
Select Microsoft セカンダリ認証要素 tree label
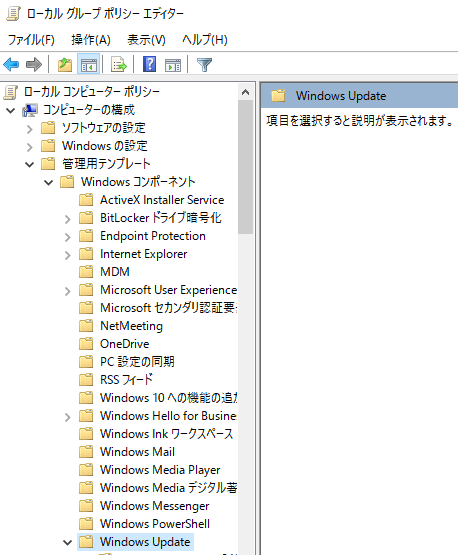(x=168, y=308)
